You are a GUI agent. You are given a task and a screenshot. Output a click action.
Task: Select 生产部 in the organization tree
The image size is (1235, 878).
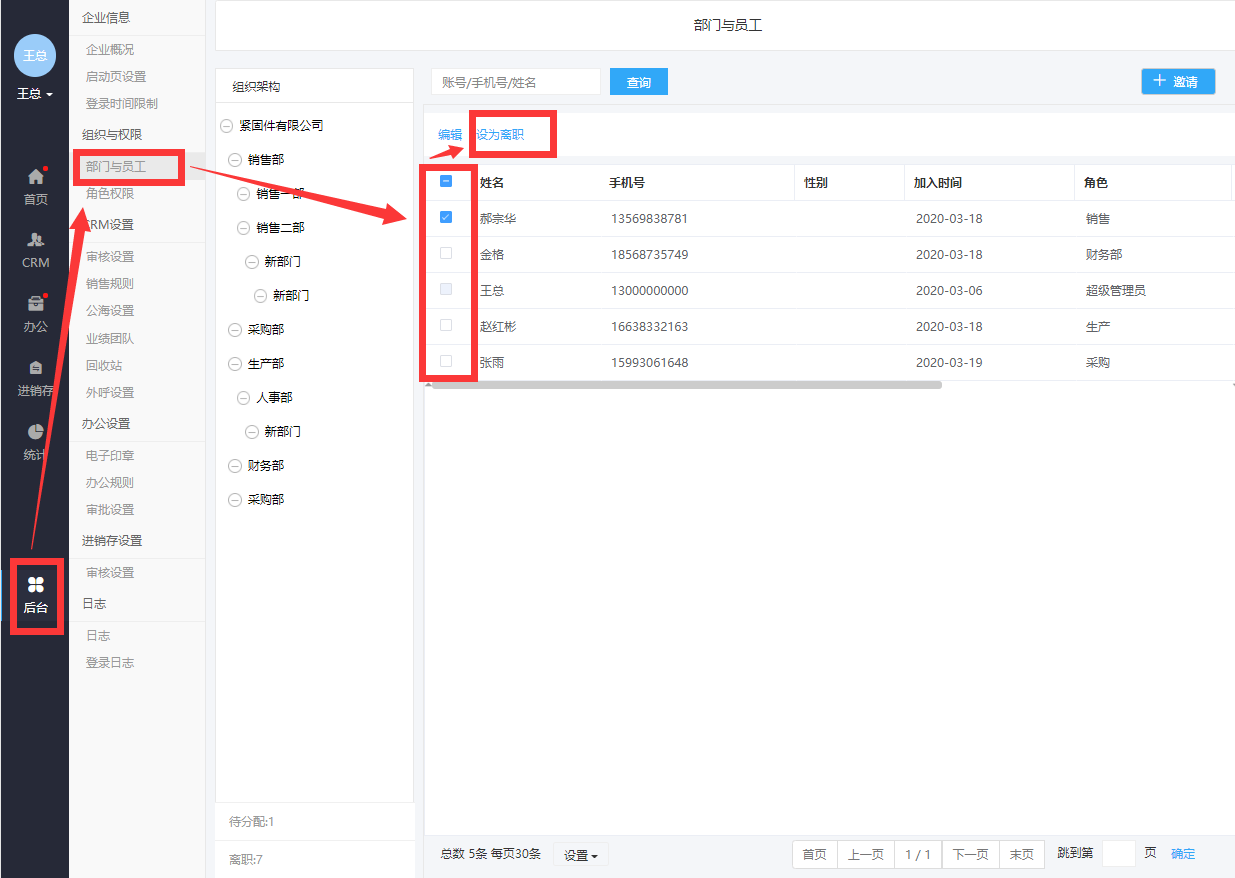pos(266,364)
